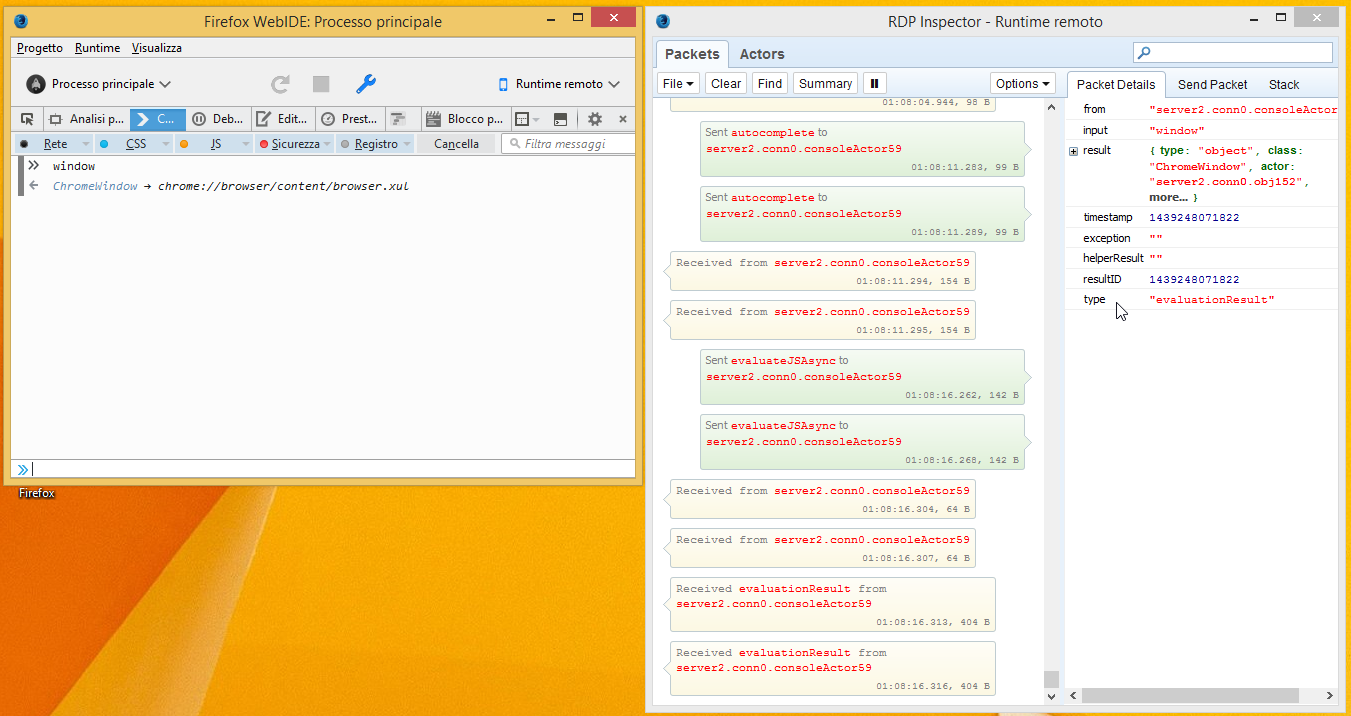Select Received evaluationResult packet at 01:08:16.313
The image size is (1351, 716).
coord(832,604)
